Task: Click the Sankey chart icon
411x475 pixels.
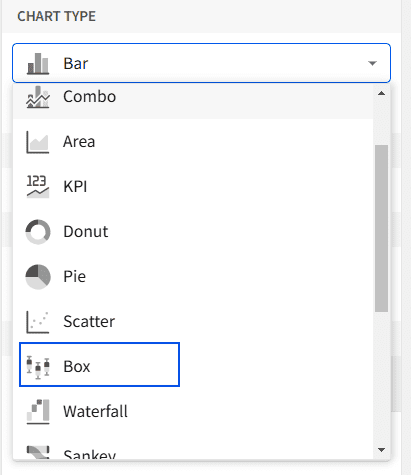Action: 38,452
